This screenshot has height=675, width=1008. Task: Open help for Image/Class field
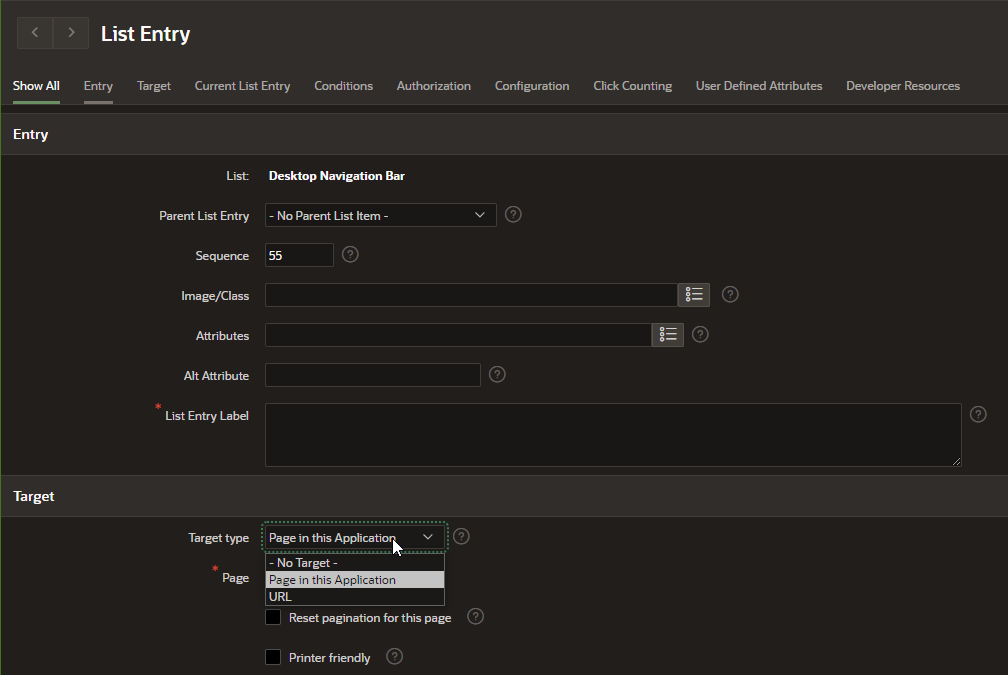tap(730, 294)
